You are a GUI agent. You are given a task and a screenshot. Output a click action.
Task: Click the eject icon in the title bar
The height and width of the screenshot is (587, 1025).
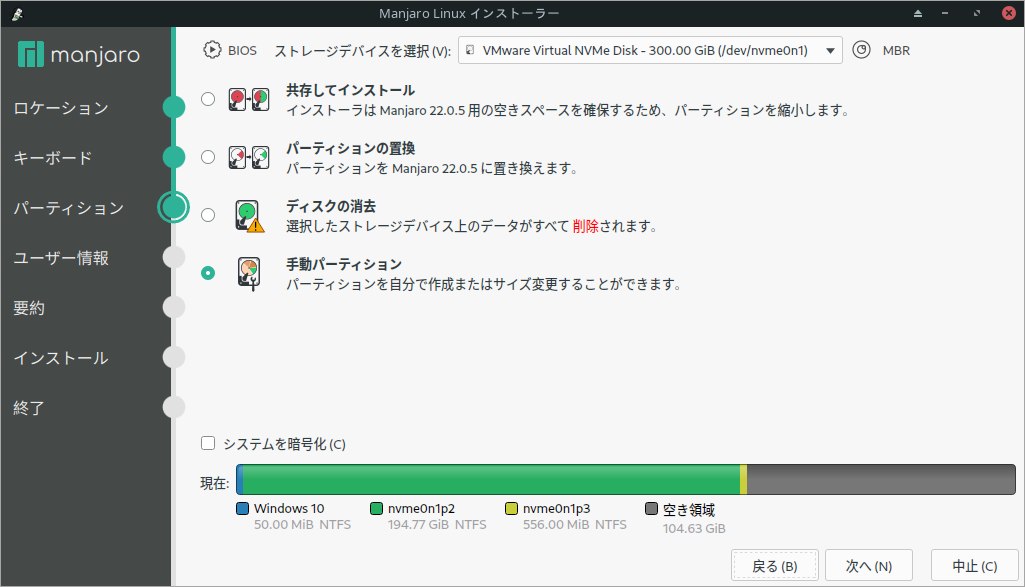point(918,13)
